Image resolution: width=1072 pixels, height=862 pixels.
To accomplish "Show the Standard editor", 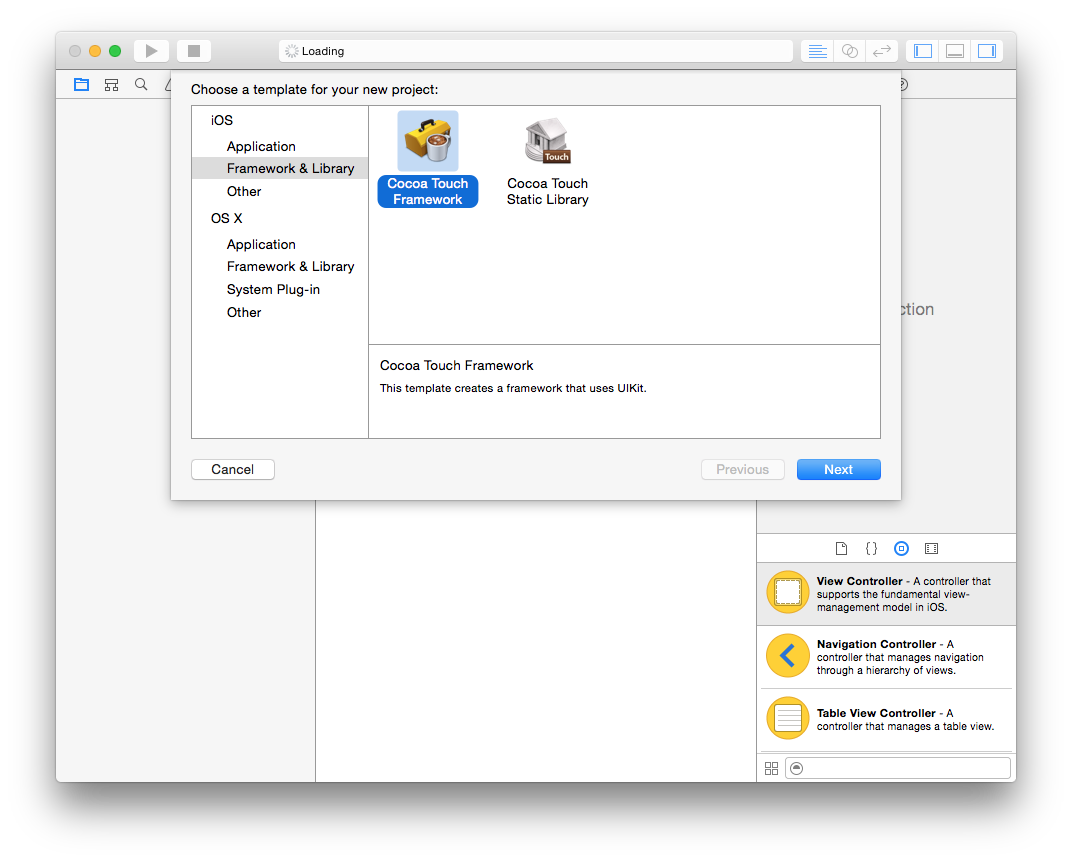I will pyautogui.click(x=817, y=51).
